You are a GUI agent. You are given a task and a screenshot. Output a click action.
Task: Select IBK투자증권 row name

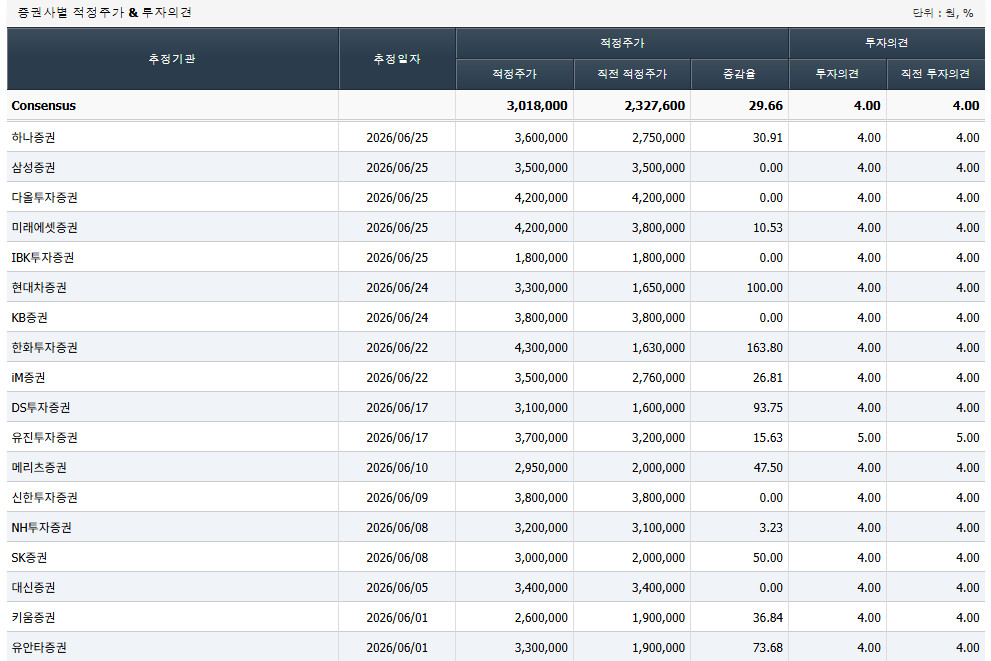pyautogui.click(x=42, y=257)
